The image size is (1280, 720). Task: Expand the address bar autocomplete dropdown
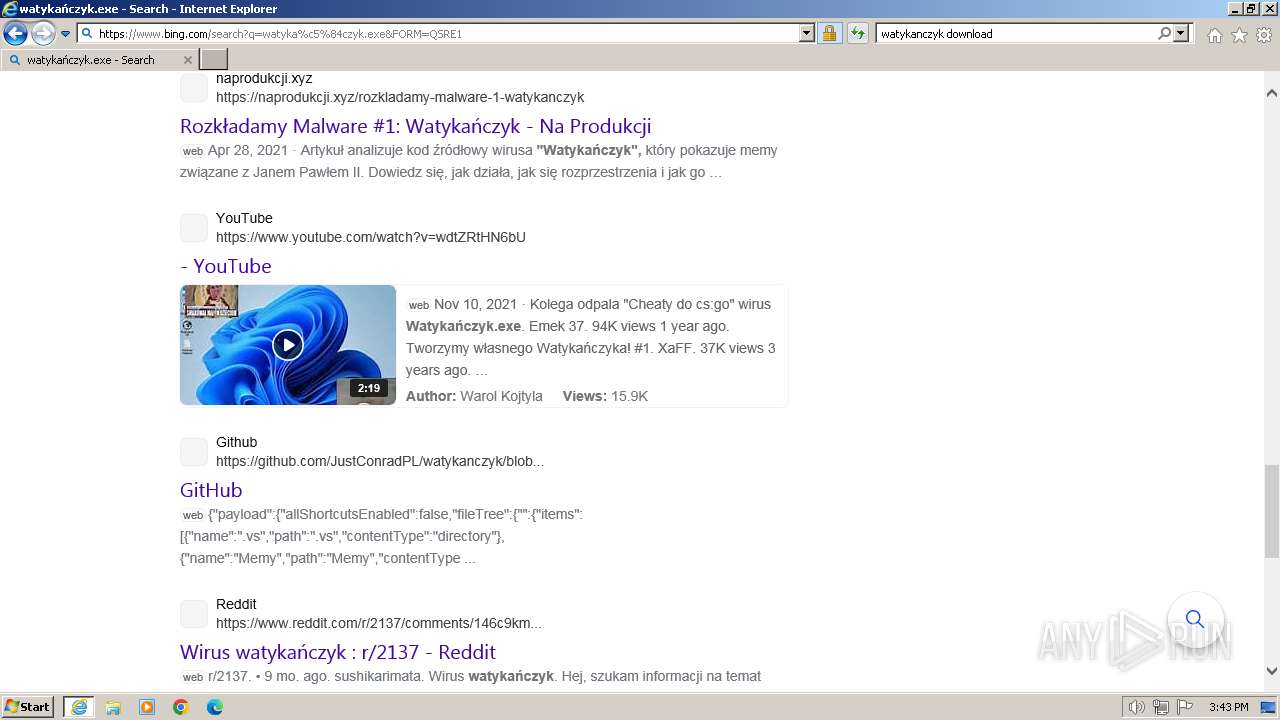click(x=807, y=33)
